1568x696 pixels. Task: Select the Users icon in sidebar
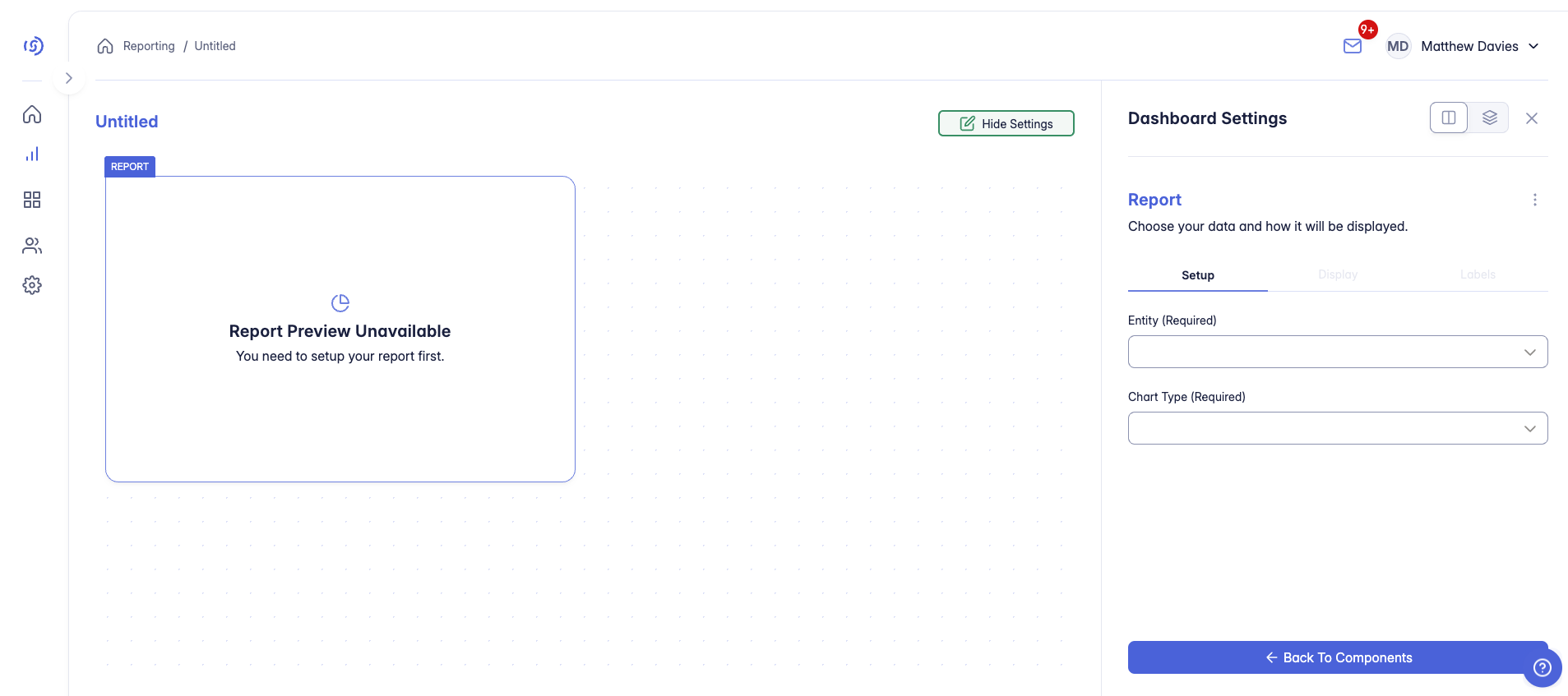pos(32,246)
